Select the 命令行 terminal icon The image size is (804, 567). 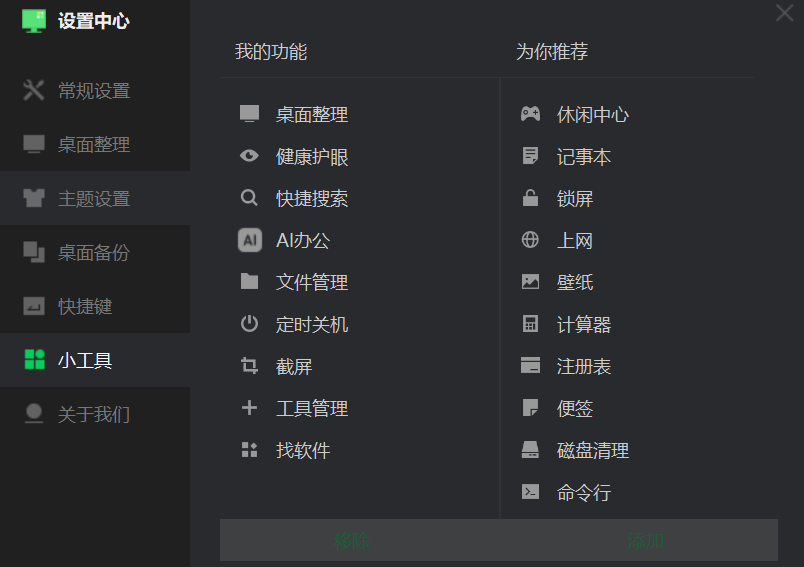[x=530, y=492]
